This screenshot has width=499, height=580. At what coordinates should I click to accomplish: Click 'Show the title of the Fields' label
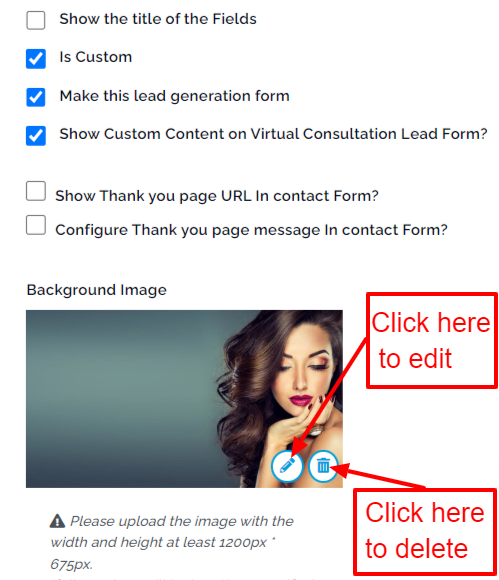(x=158, y=19)
